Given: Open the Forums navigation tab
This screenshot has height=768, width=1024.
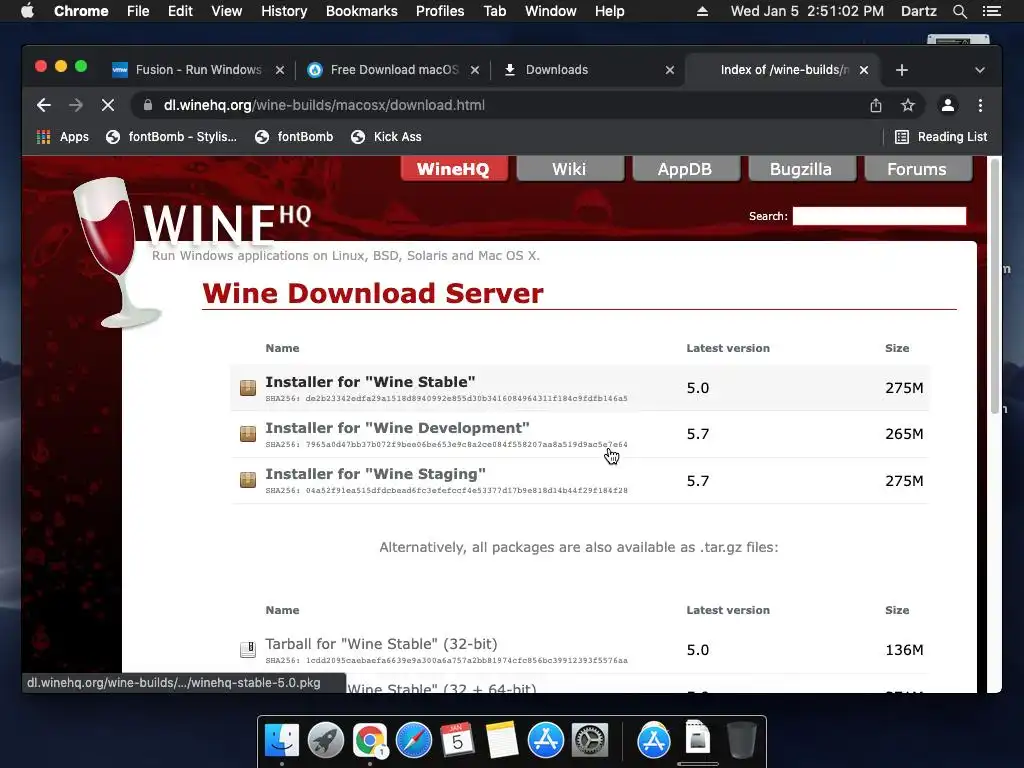Looking at the screenshot, I should pos(917,169).
